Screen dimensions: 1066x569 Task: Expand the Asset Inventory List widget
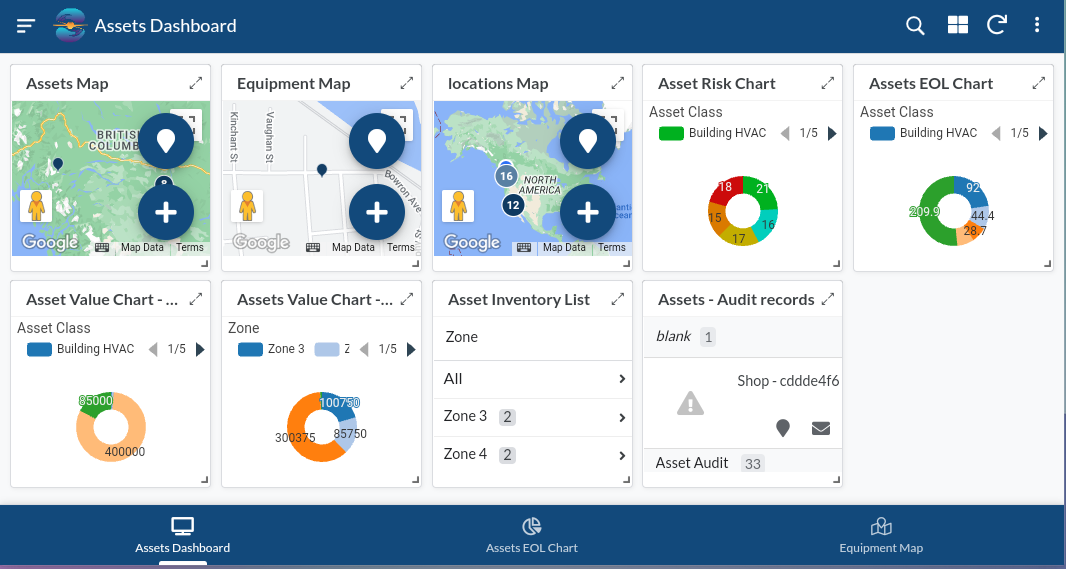(617, 299)
